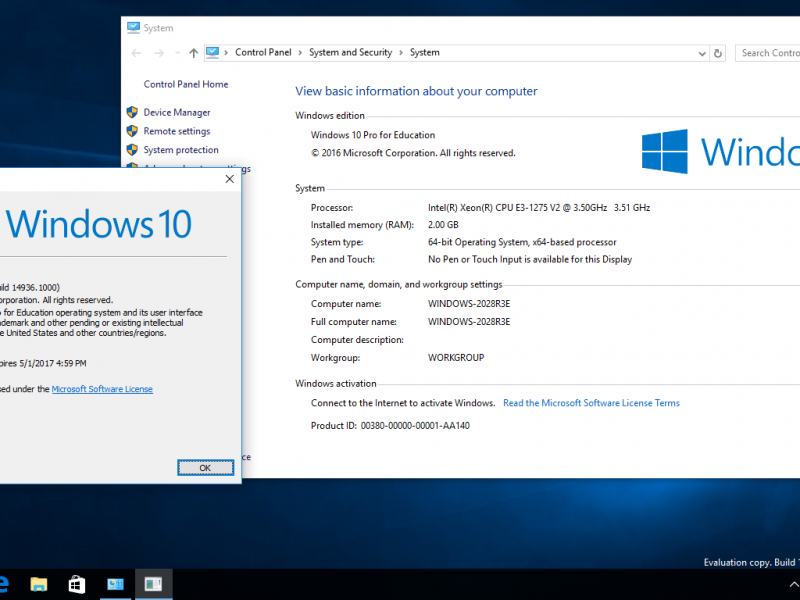Viewport: 800px width, 600px height.
Task: Switch to About Windows taskbar item
Action: click(x=154, y=584)
